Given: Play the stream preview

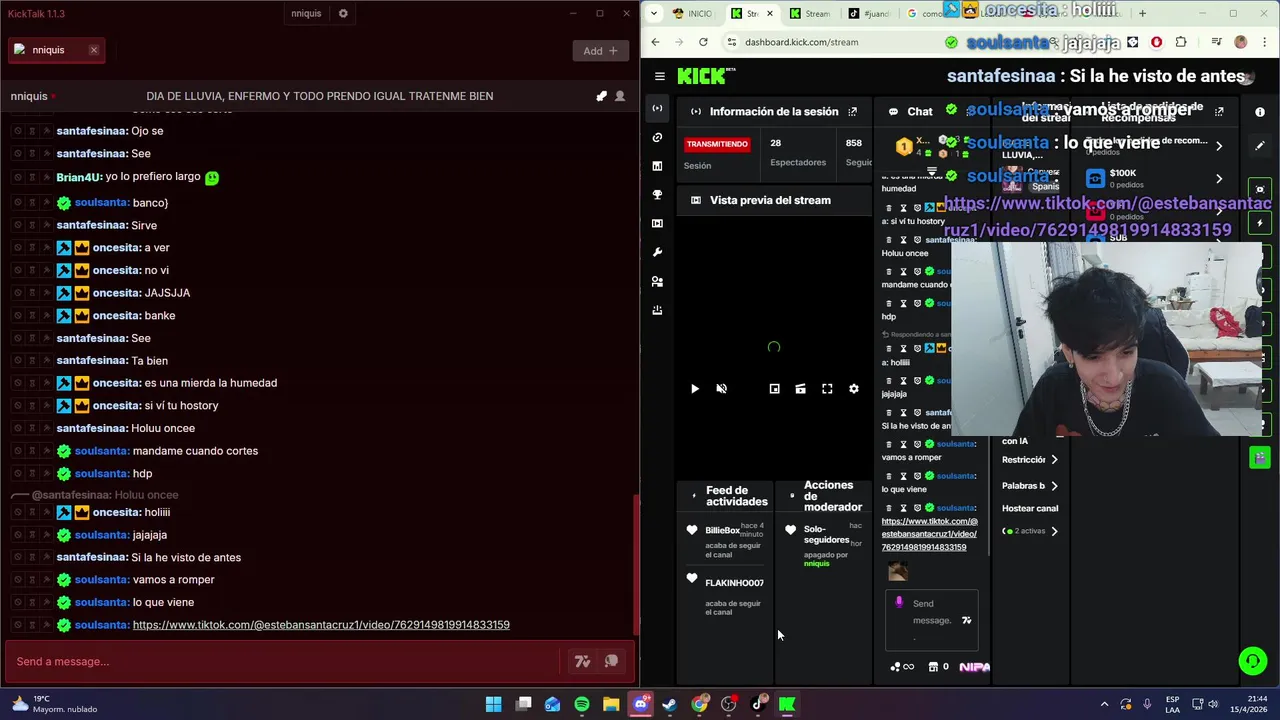Looking at the screenshot, I should 695,389.
